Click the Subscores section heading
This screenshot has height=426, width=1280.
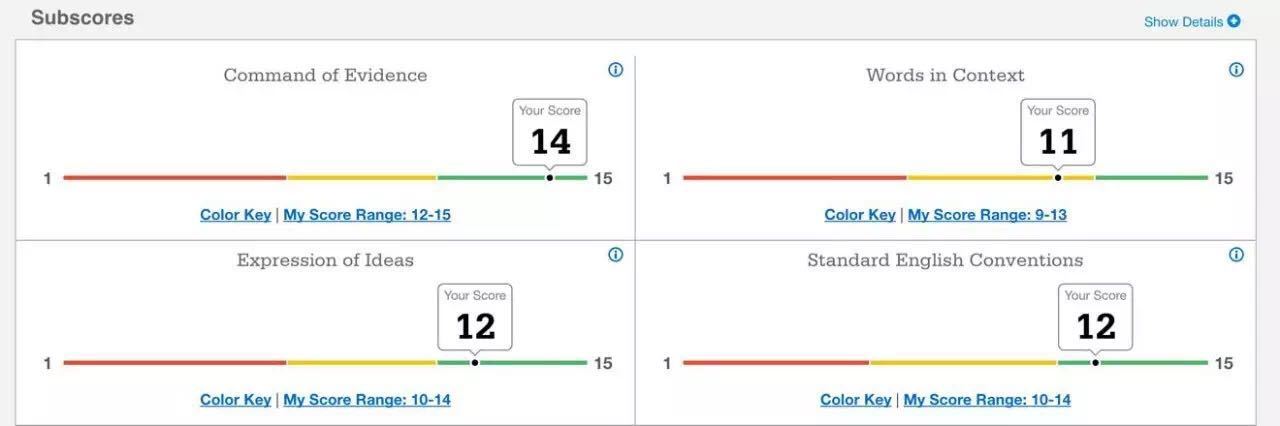click(x=82, y=18)
